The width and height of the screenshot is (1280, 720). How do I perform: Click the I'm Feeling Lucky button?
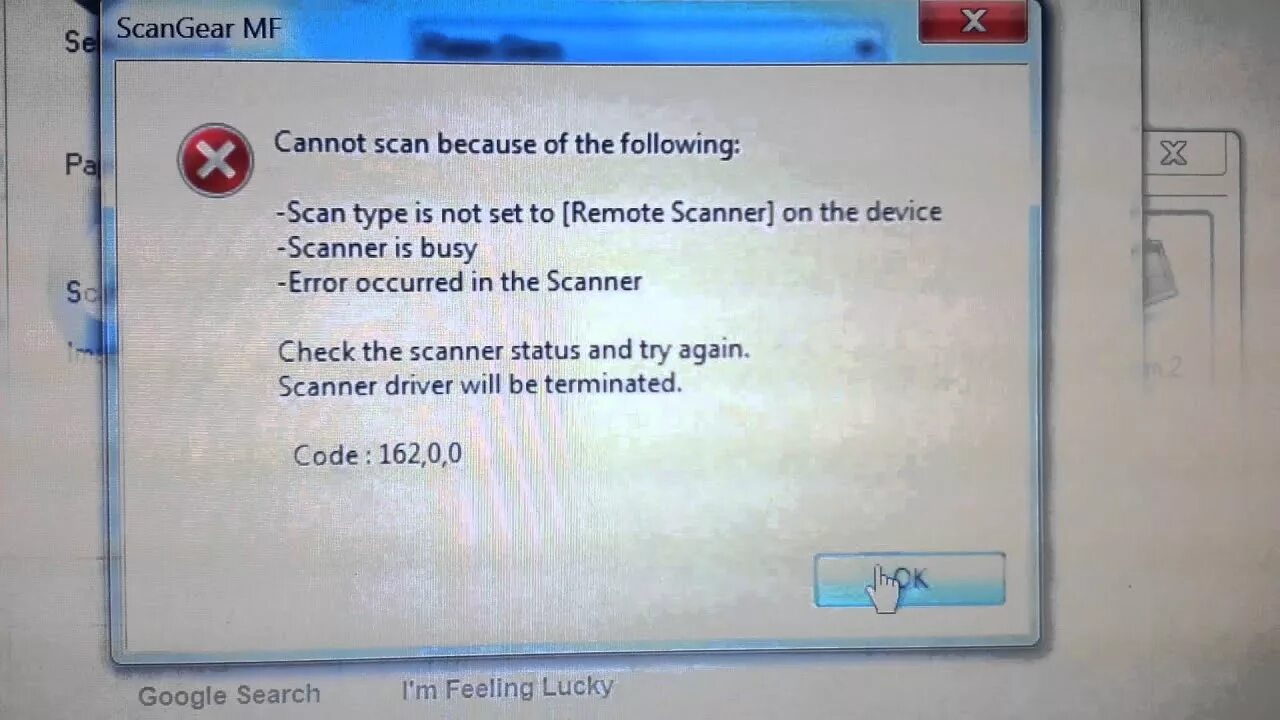[507, 688]
